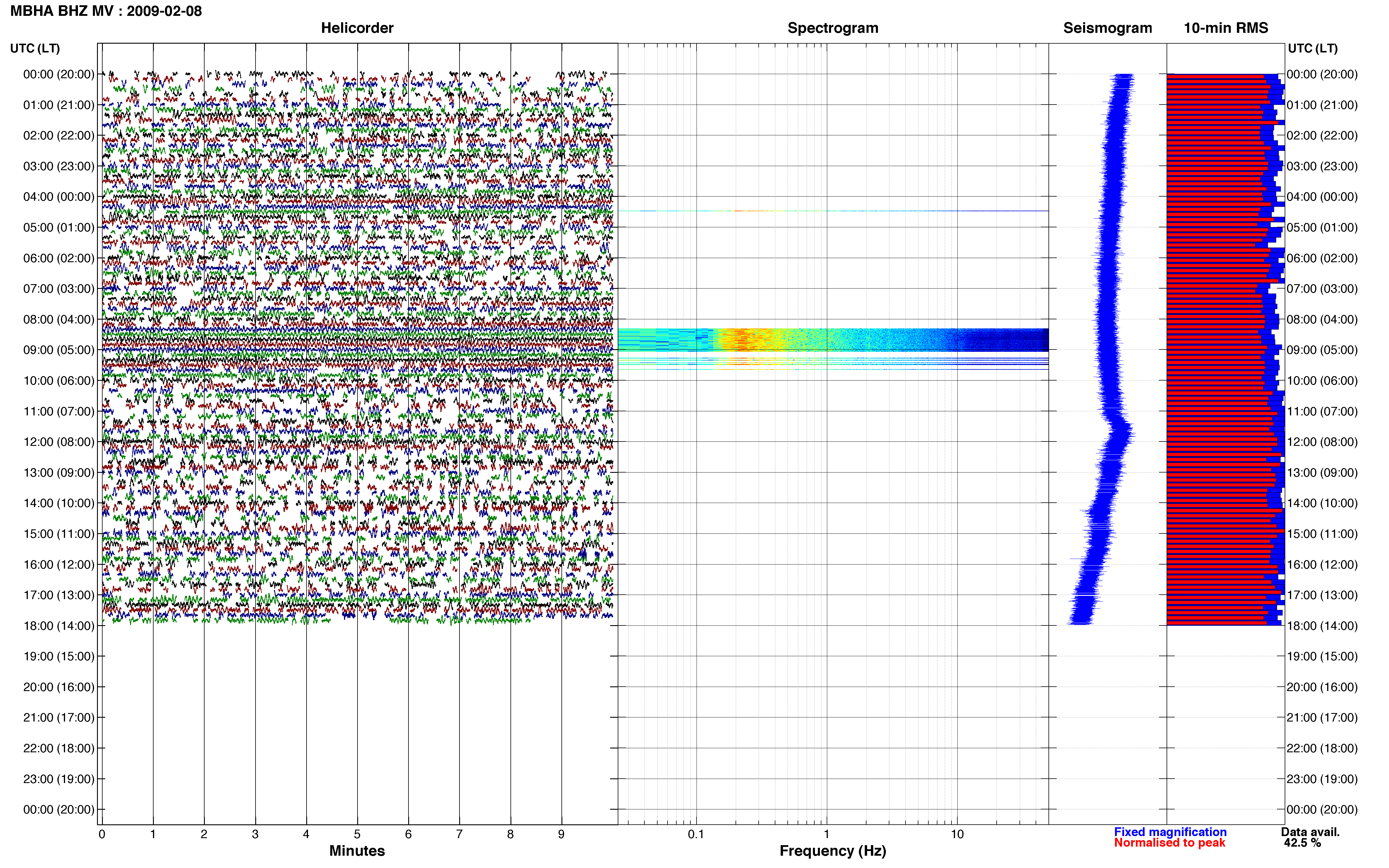Viewport: 1389px width, 868px height.
Task: Click the 42.5 % availability value
Action: (1302, 843)
